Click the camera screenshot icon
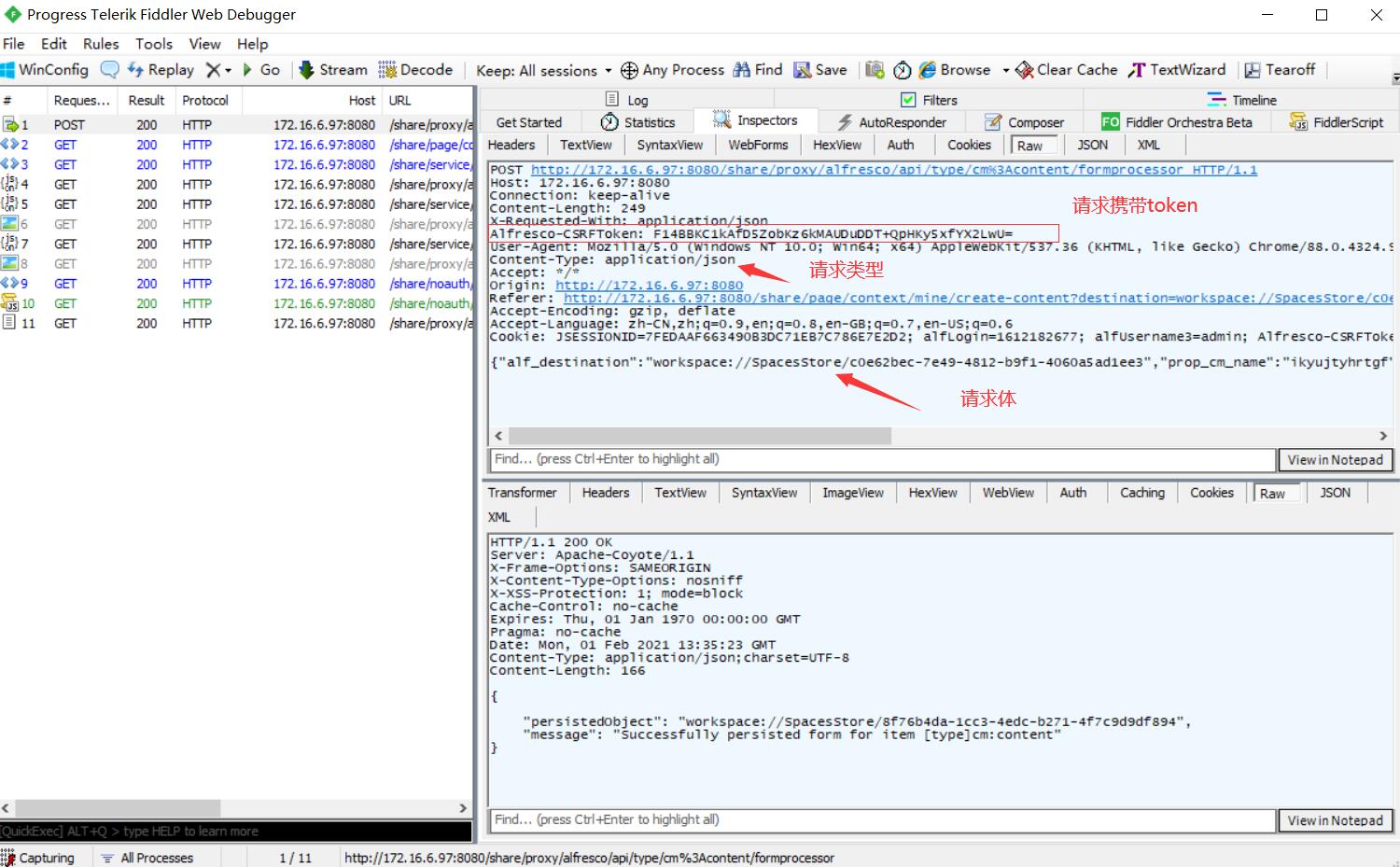The width and height of the screenshot is (1400, 867). pos(875,70)
